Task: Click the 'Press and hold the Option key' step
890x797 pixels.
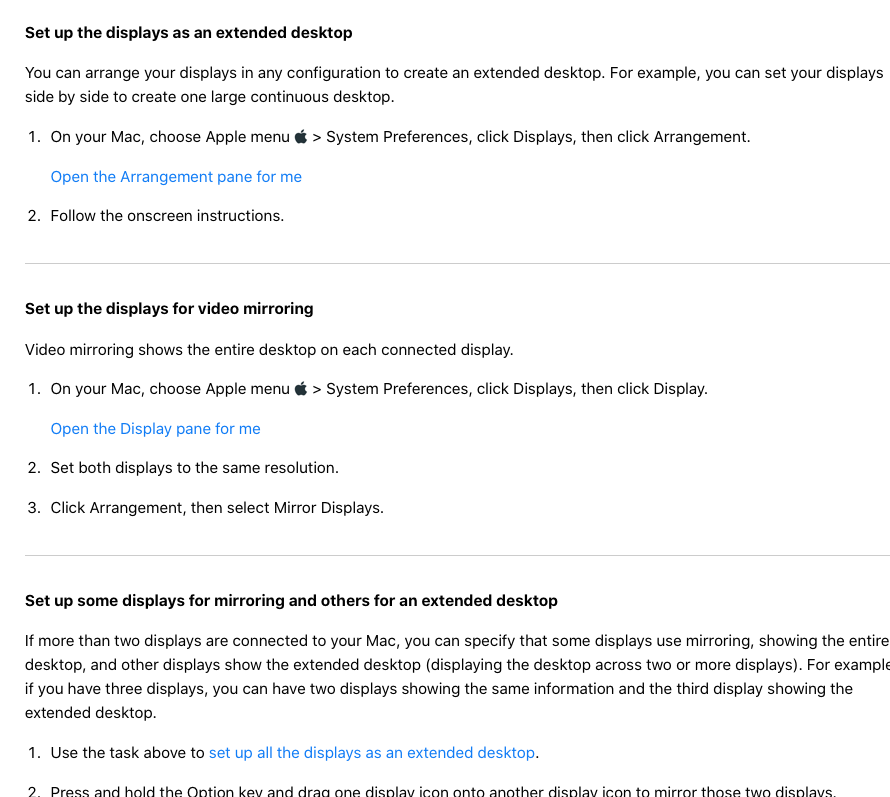Action: point(442,791)
